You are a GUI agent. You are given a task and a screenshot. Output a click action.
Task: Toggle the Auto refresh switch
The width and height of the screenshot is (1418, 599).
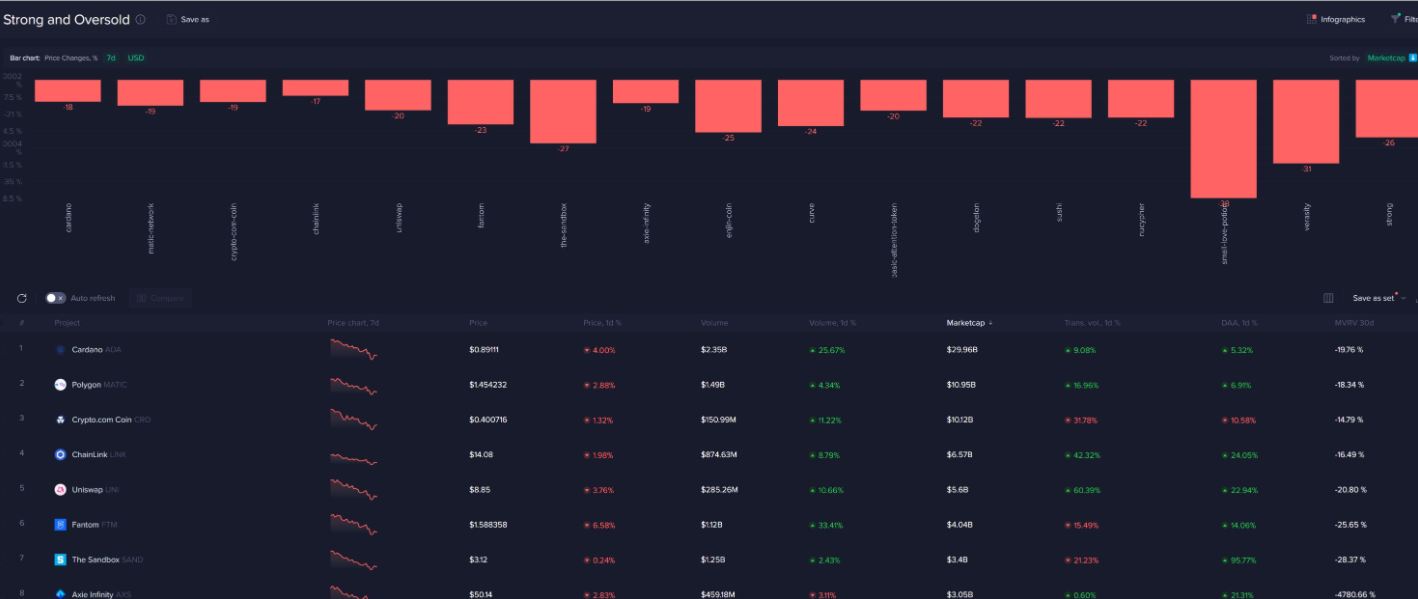click(56, 298)
